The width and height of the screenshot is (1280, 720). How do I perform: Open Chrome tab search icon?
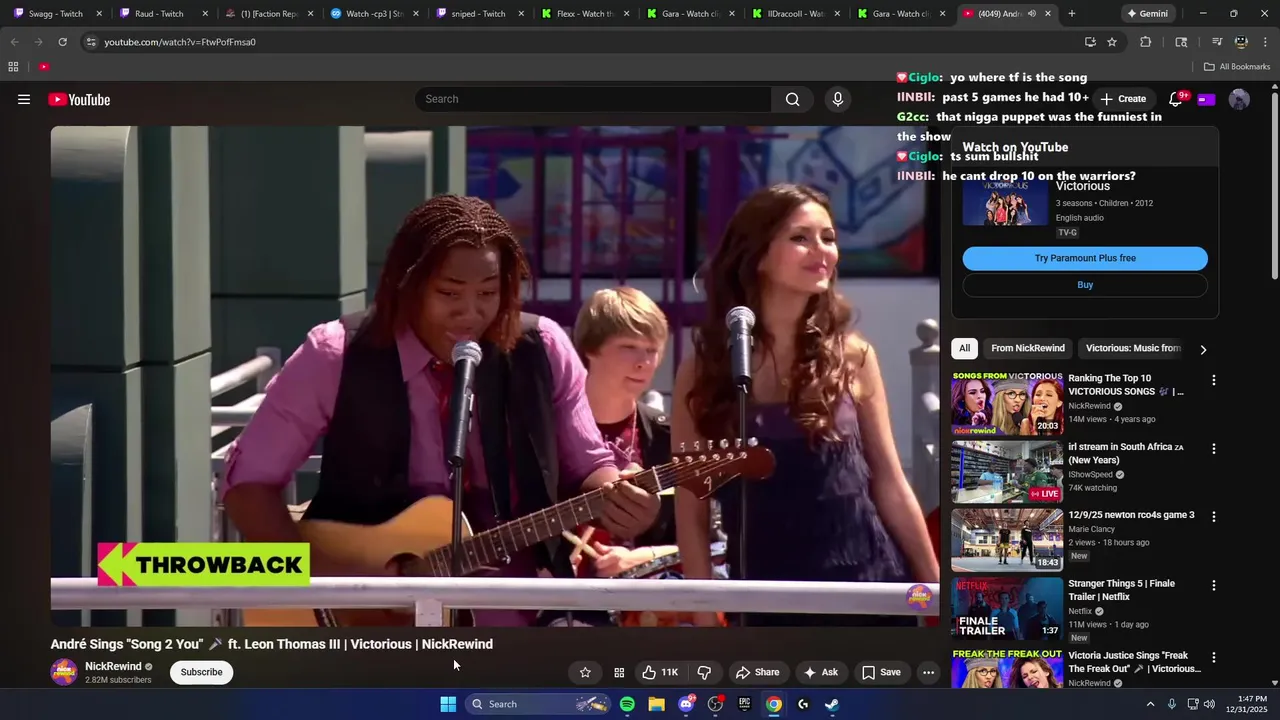1181,42
